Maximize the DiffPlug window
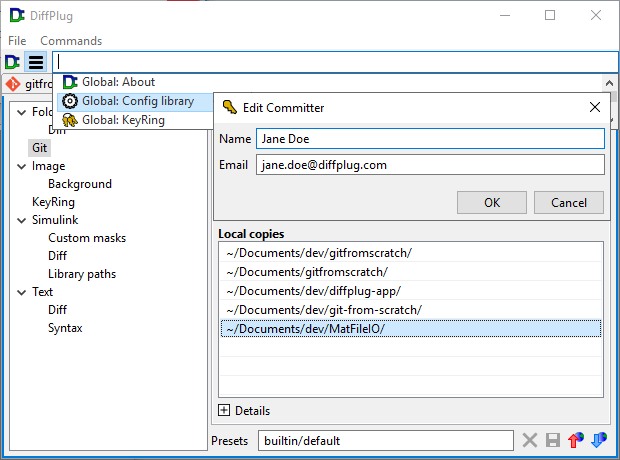 (x=550, y=15)
